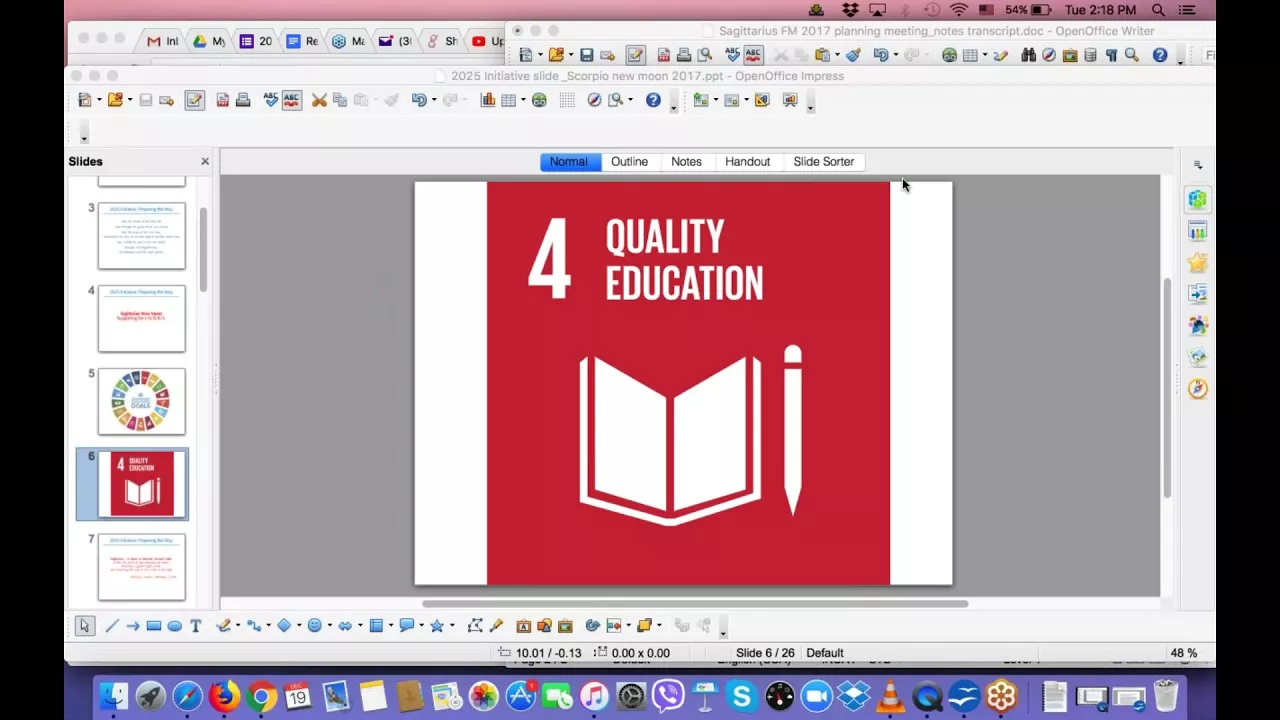This screenshot has height=720, width=1280.
Task: Click the Rotate icon in drawing toolbar
Action: click(592, 626)
